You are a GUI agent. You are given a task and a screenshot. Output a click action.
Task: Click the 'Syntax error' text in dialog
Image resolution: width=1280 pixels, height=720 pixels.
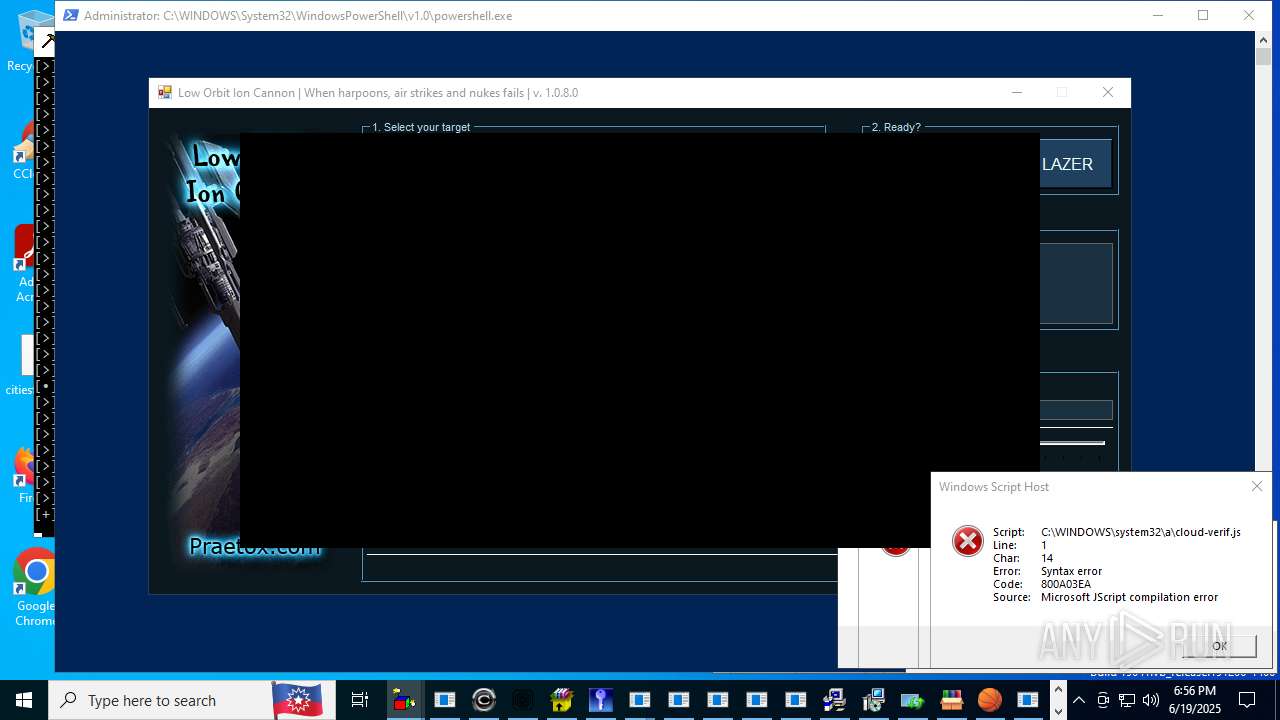[x=1071, y=571]
